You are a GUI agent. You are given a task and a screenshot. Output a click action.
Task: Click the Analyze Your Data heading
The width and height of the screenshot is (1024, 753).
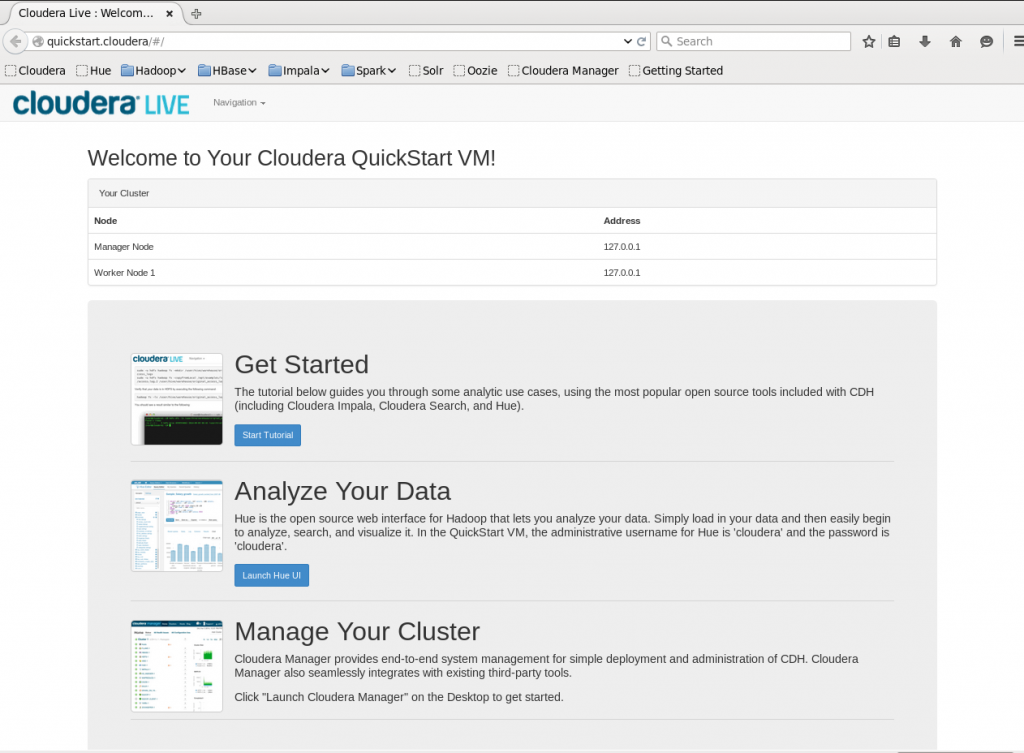click(343, 491)
